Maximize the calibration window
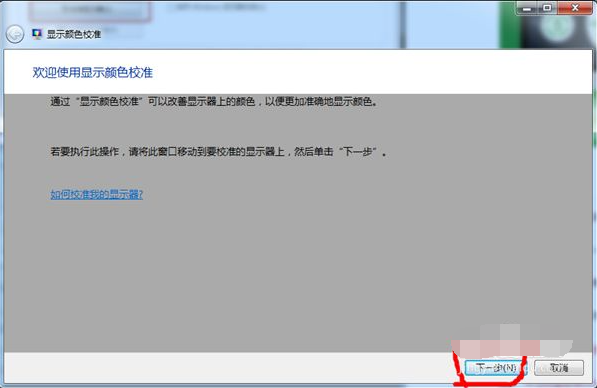Viewport: 597px width, 388px height. tap(547, 8)
